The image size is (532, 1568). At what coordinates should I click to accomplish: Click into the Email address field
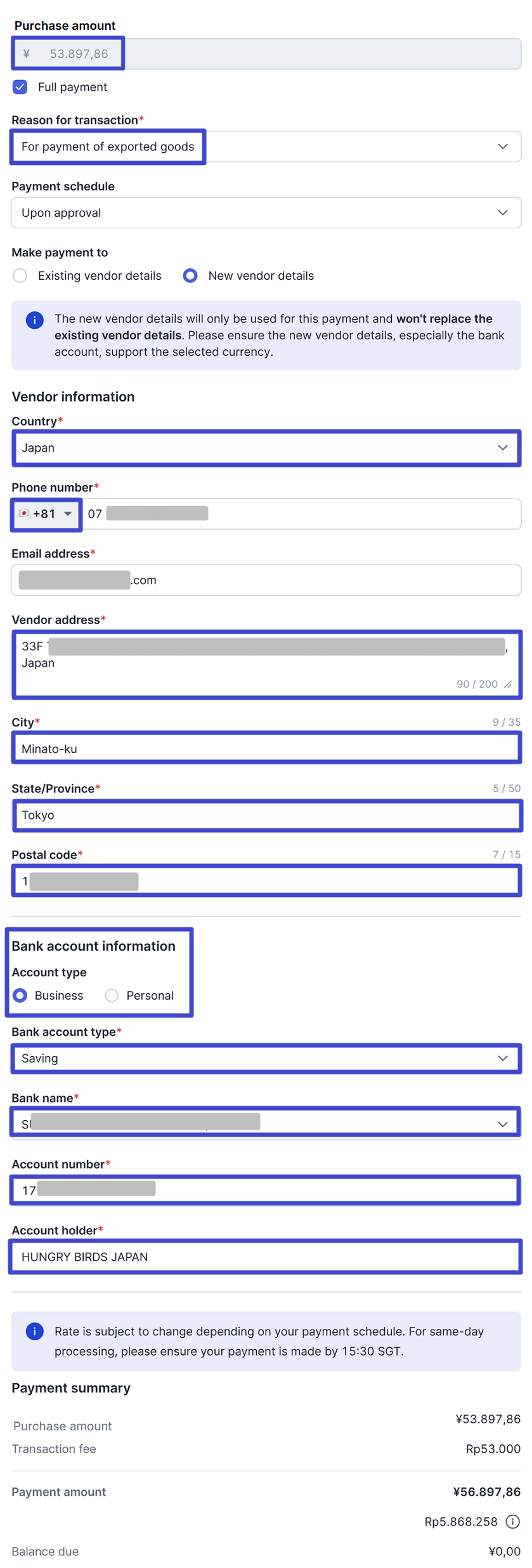266,580
